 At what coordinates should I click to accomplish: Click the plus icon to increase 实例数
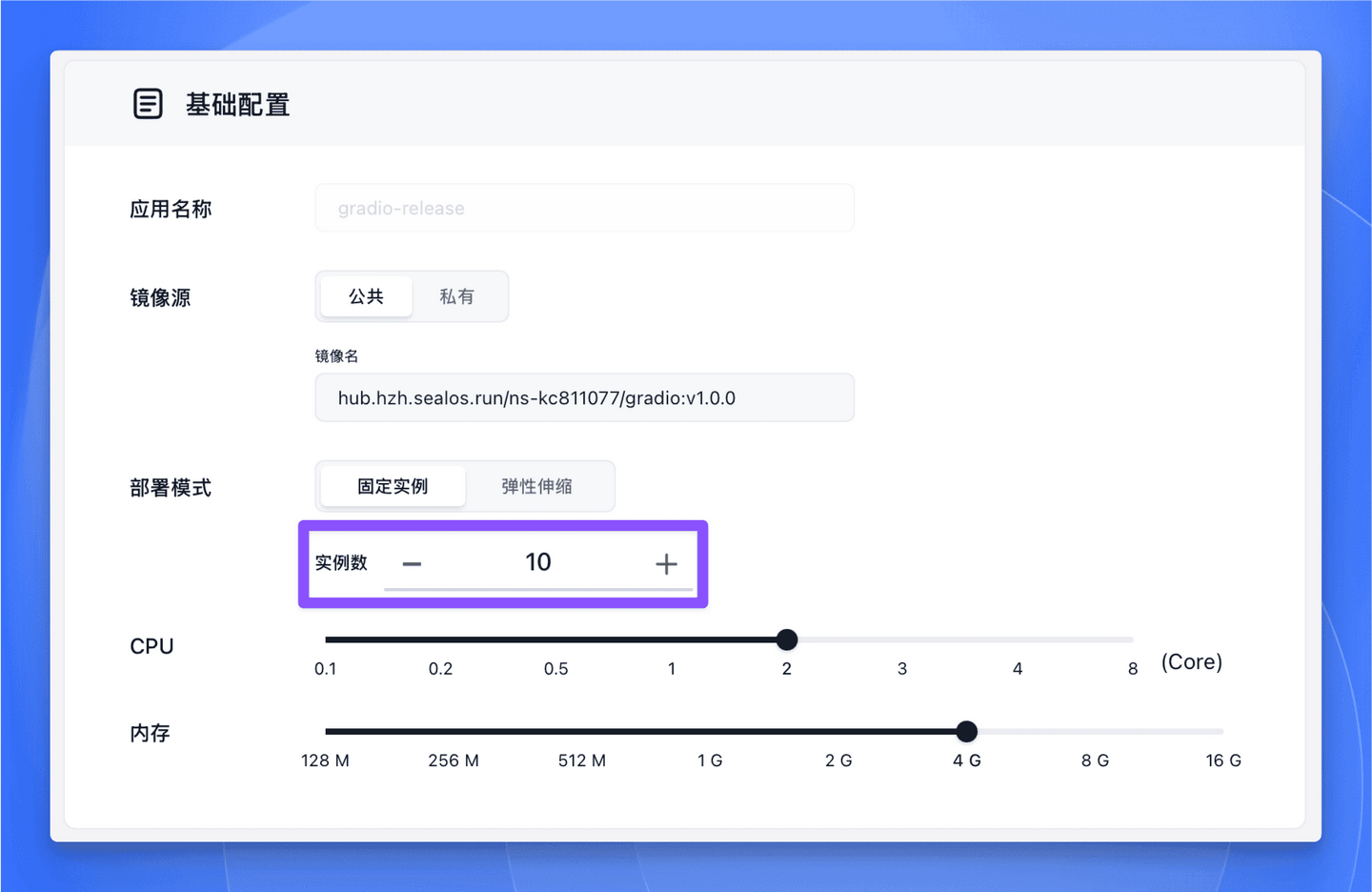(666, 563)
